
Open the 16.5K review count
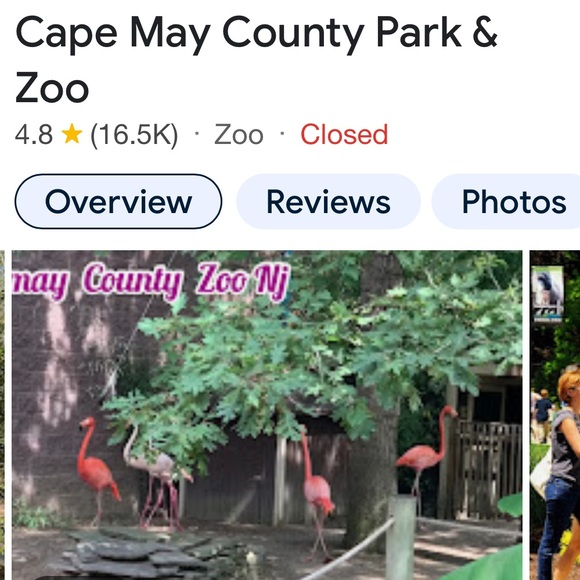tap(134, 135)
